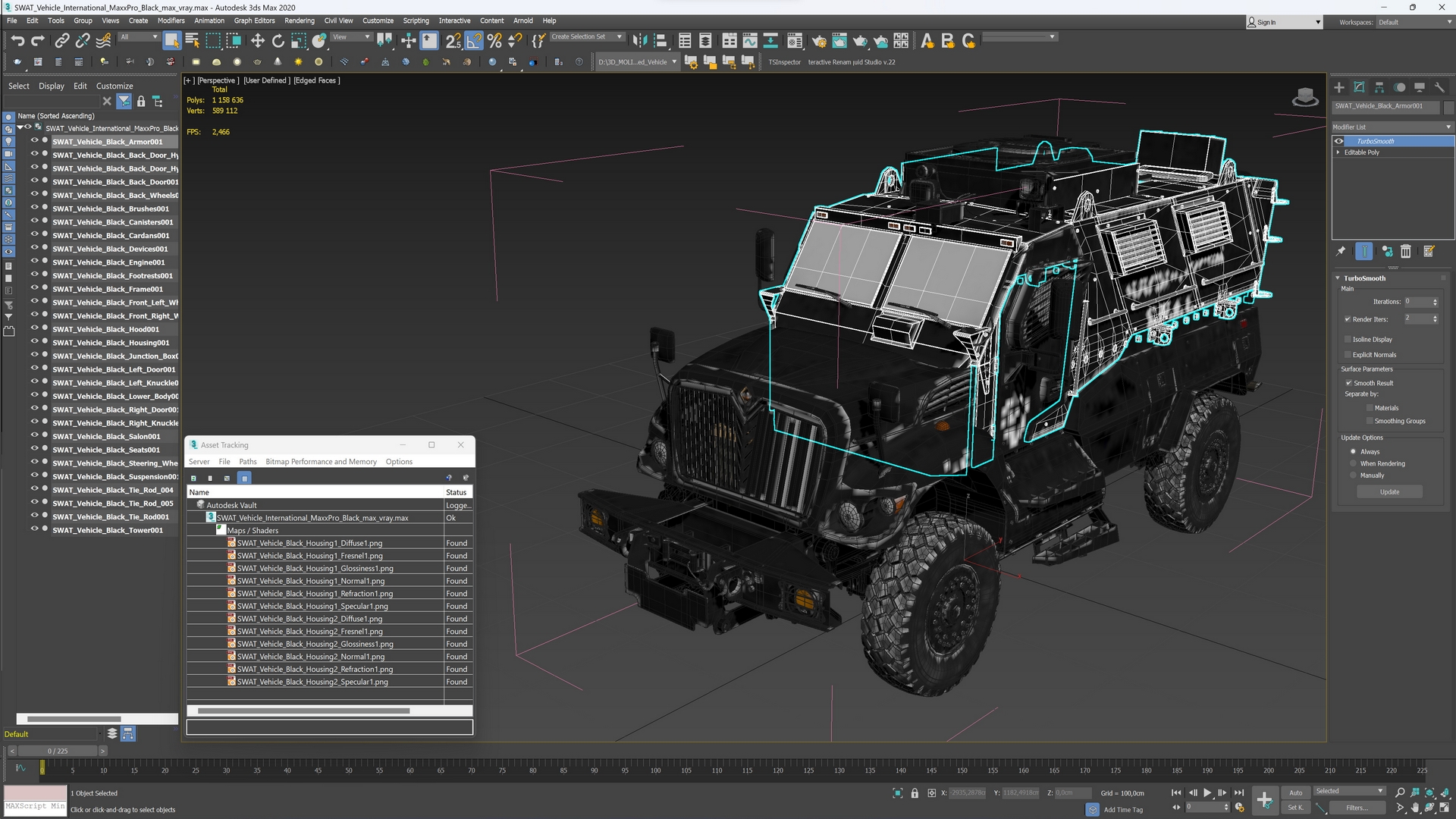
Task: Open the selection filter All dropdown
Action: (x=139, y=36)
